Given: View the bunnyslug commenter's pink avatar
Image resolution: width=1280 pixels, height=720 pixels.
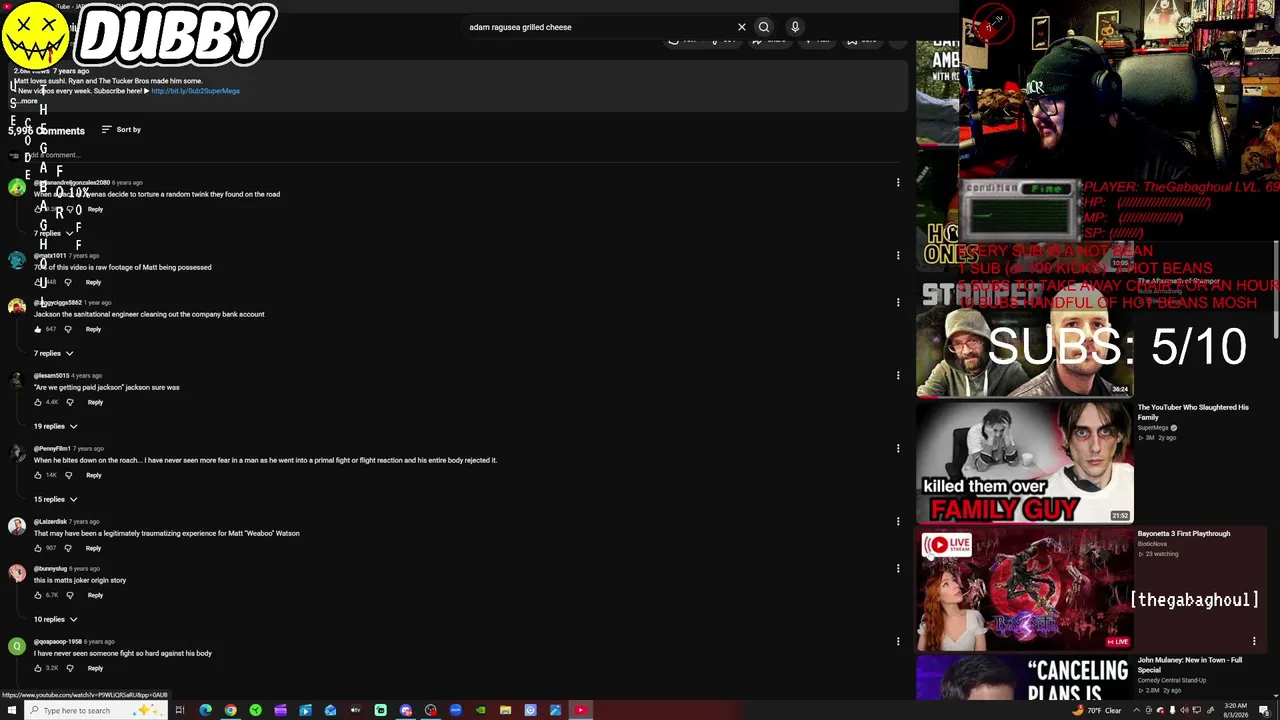Looking at the screenshot, I should pyautogui.click(x=17, y=575).
